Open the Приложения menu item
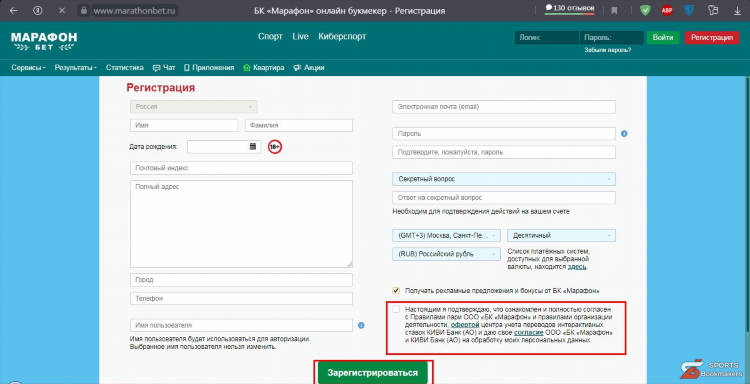Viewport: 750px width, 384px height. tap(209, 68)
